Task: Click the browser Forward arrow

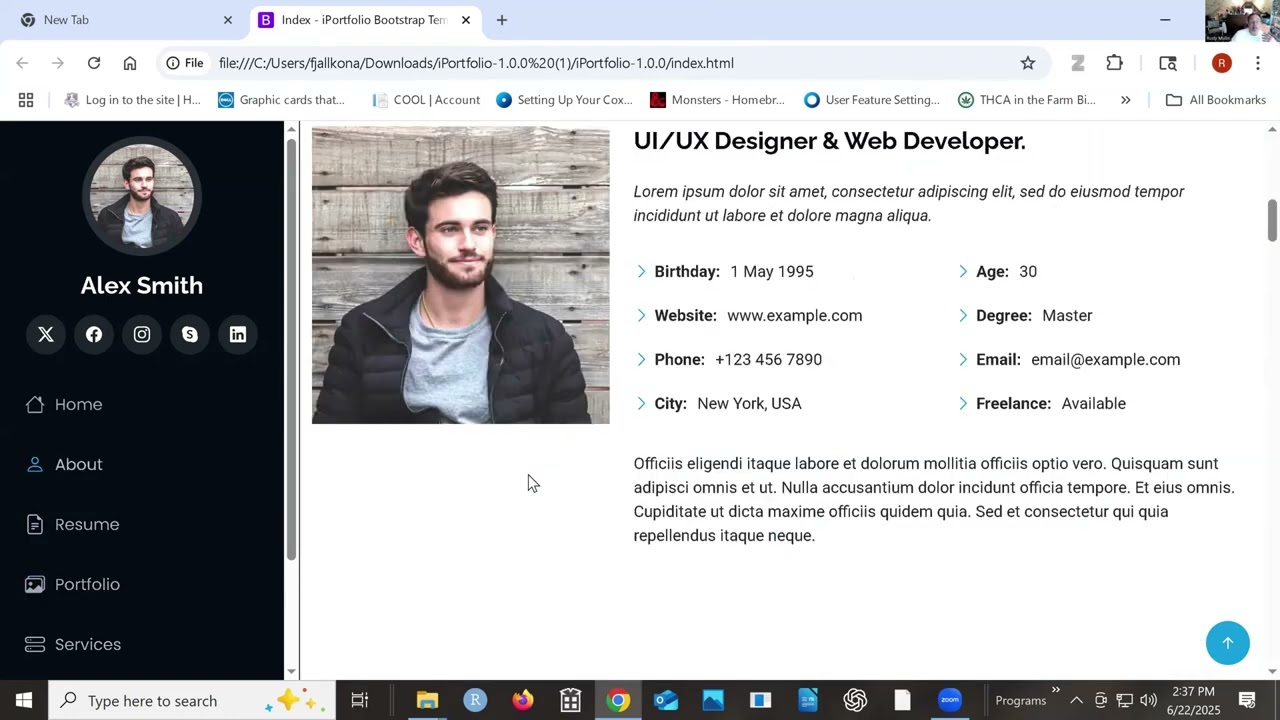Action: (x=58, y=63)
